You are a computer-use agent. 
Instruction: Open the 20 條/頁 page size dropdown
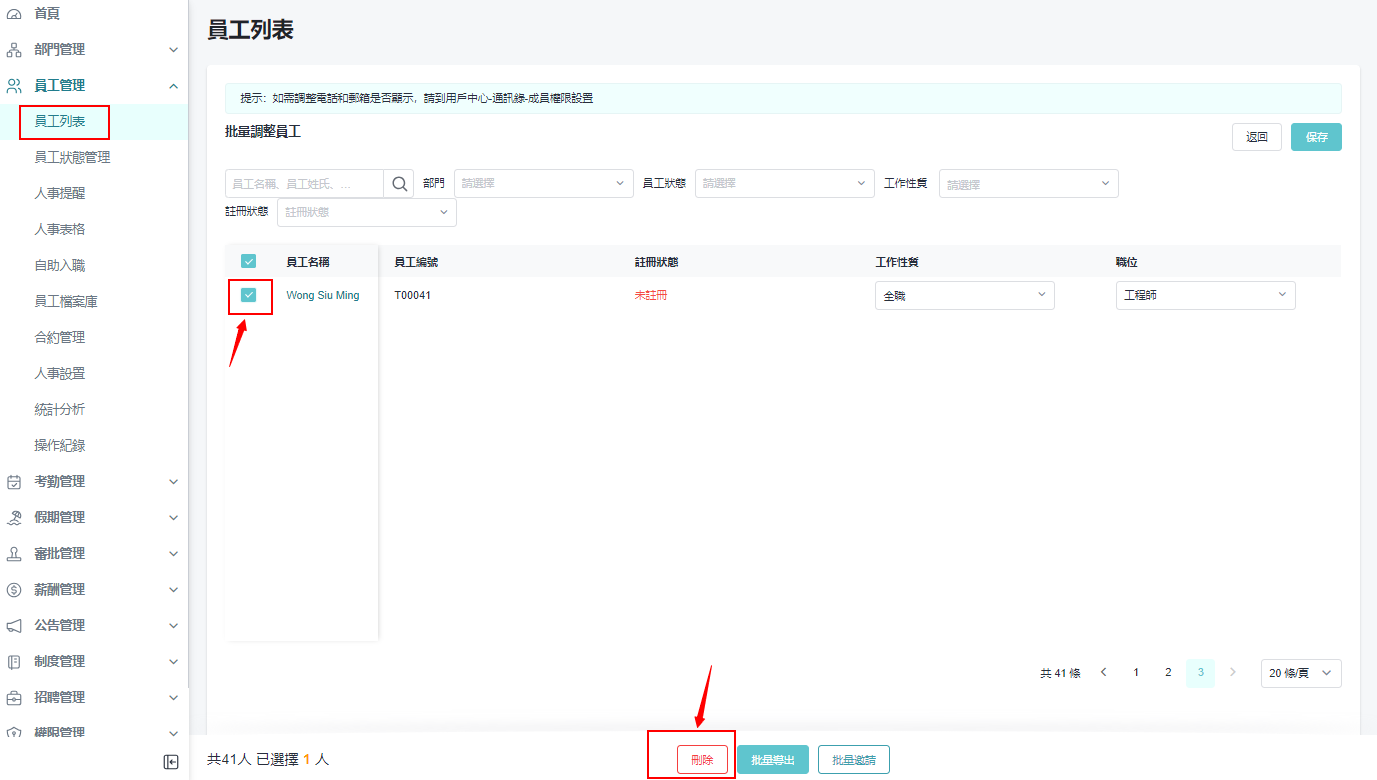pos(1300,674)
